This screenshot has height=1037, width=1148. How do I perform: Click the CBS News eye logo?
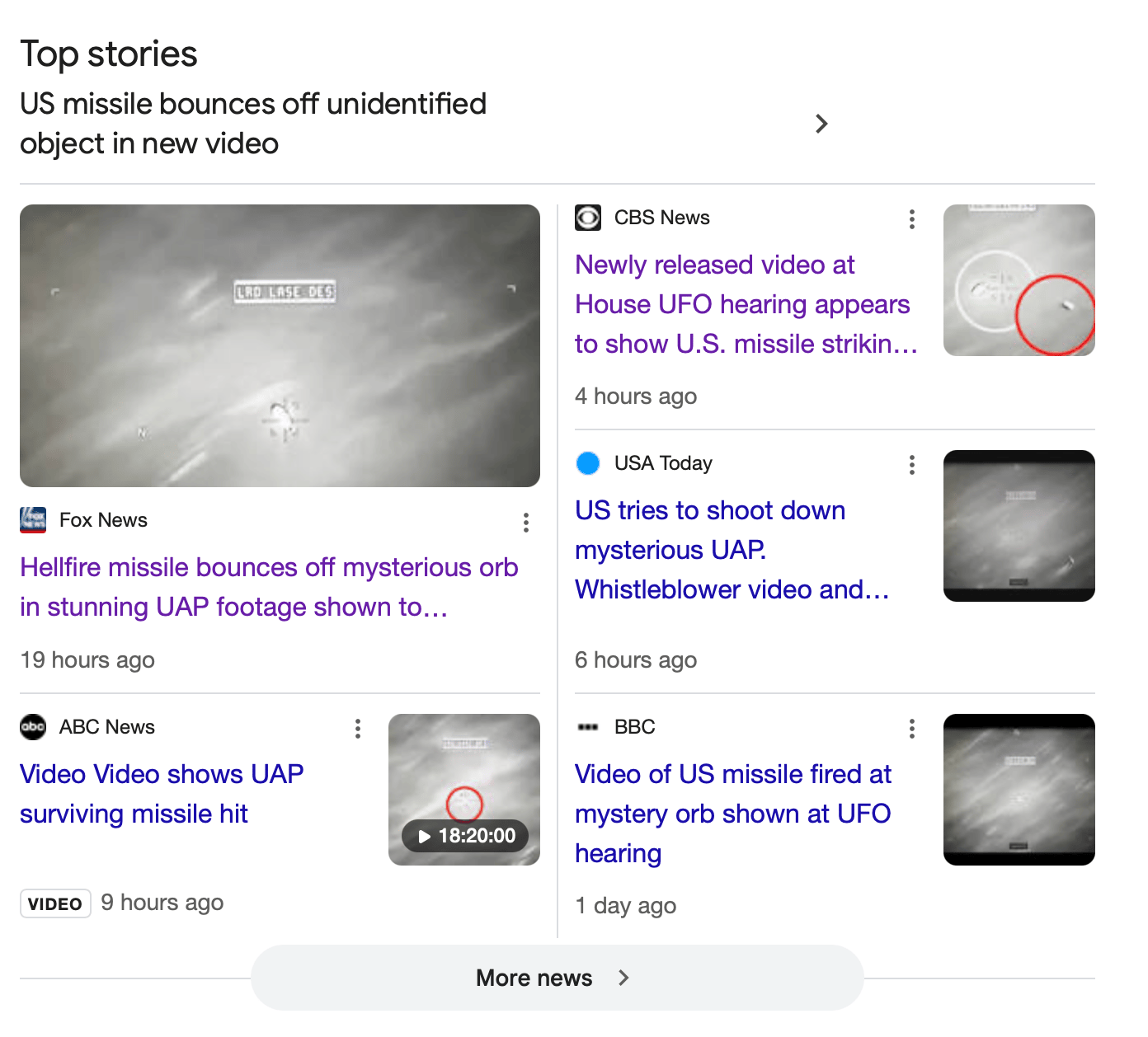point(588,218)
